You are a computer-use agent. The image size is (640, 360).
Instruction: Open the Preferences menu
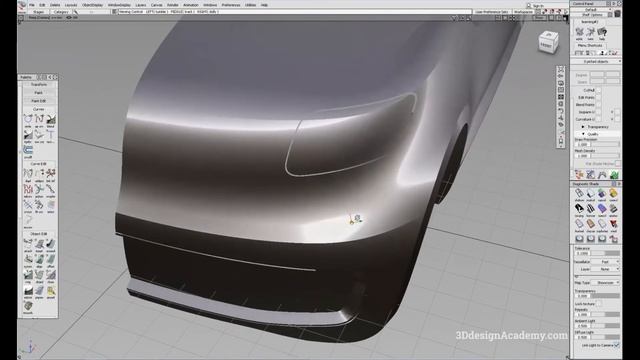tap(231, 5)
